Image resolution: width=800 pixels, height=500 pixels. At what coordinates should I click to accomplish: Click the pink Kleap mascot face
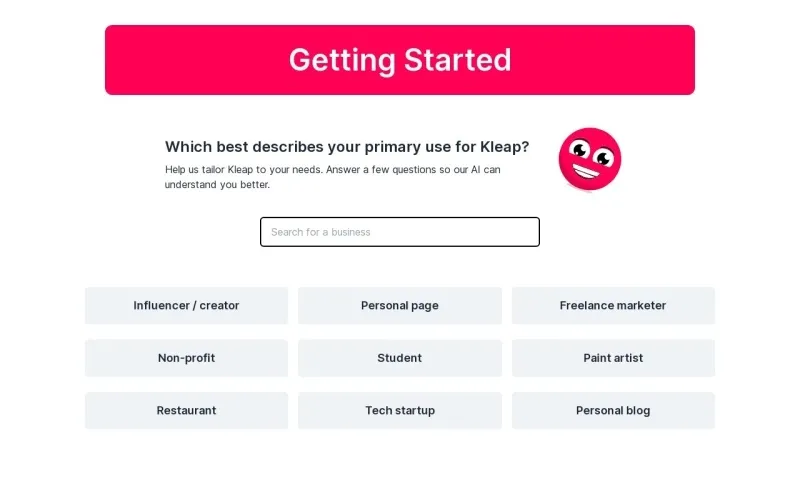pyautogui.click(x=590, y=159)
